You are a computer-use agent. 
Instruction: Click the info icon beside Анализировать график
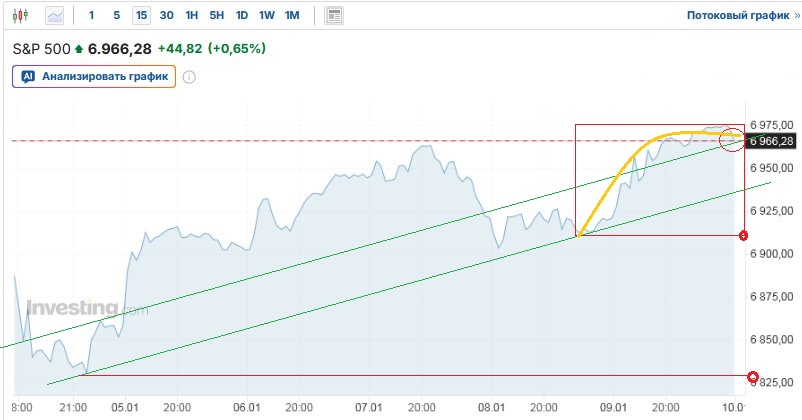[x=188, y=76]
